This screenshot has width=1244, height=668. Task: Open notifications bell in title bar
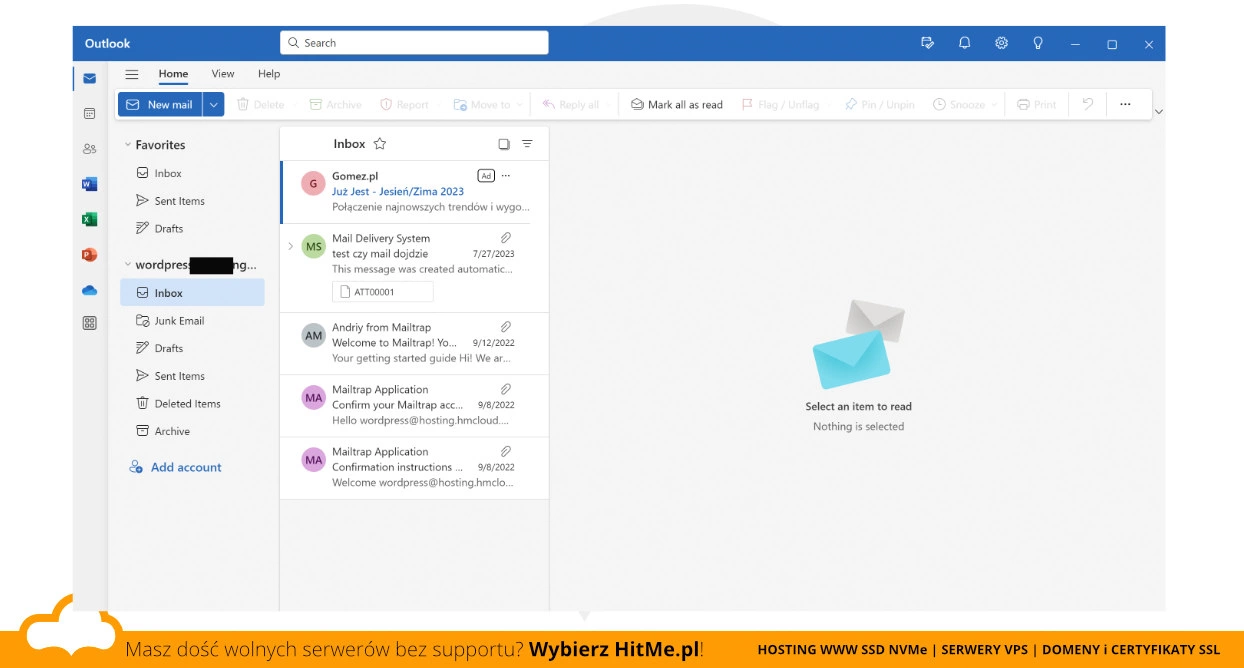coord(964,43)
